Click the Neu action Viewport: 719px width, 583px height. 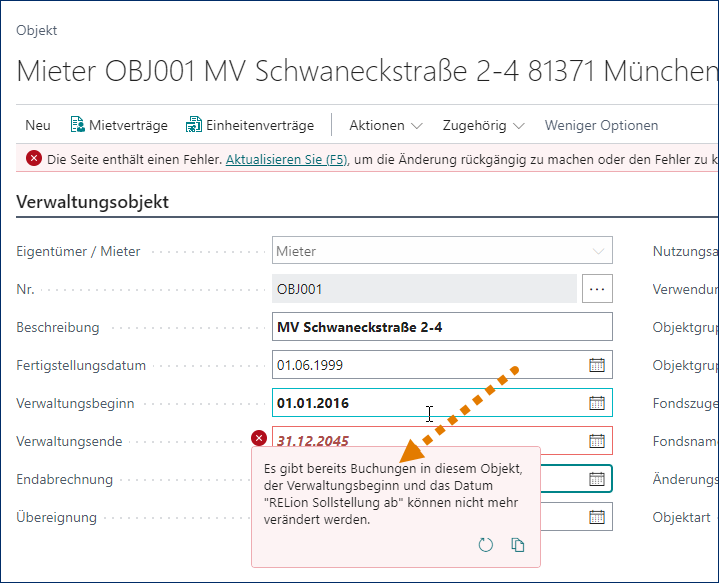click(38, 125)
